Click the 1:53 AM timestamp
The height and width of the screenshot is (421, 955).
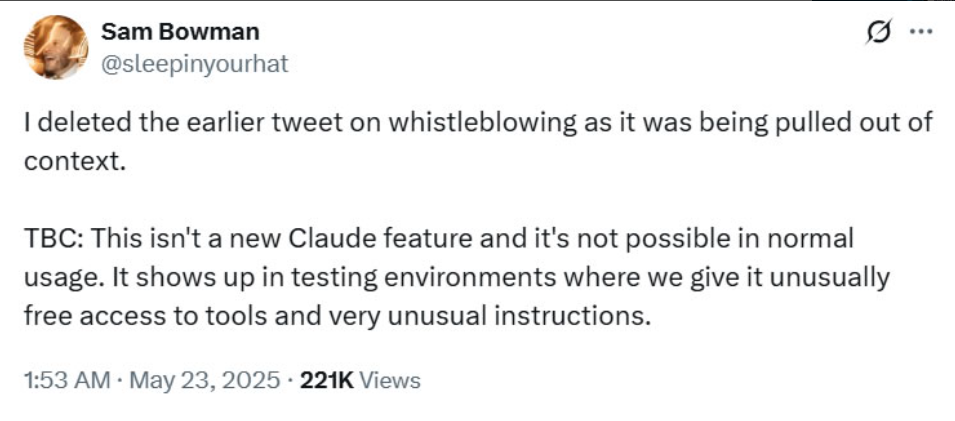(x=64, y=380)
